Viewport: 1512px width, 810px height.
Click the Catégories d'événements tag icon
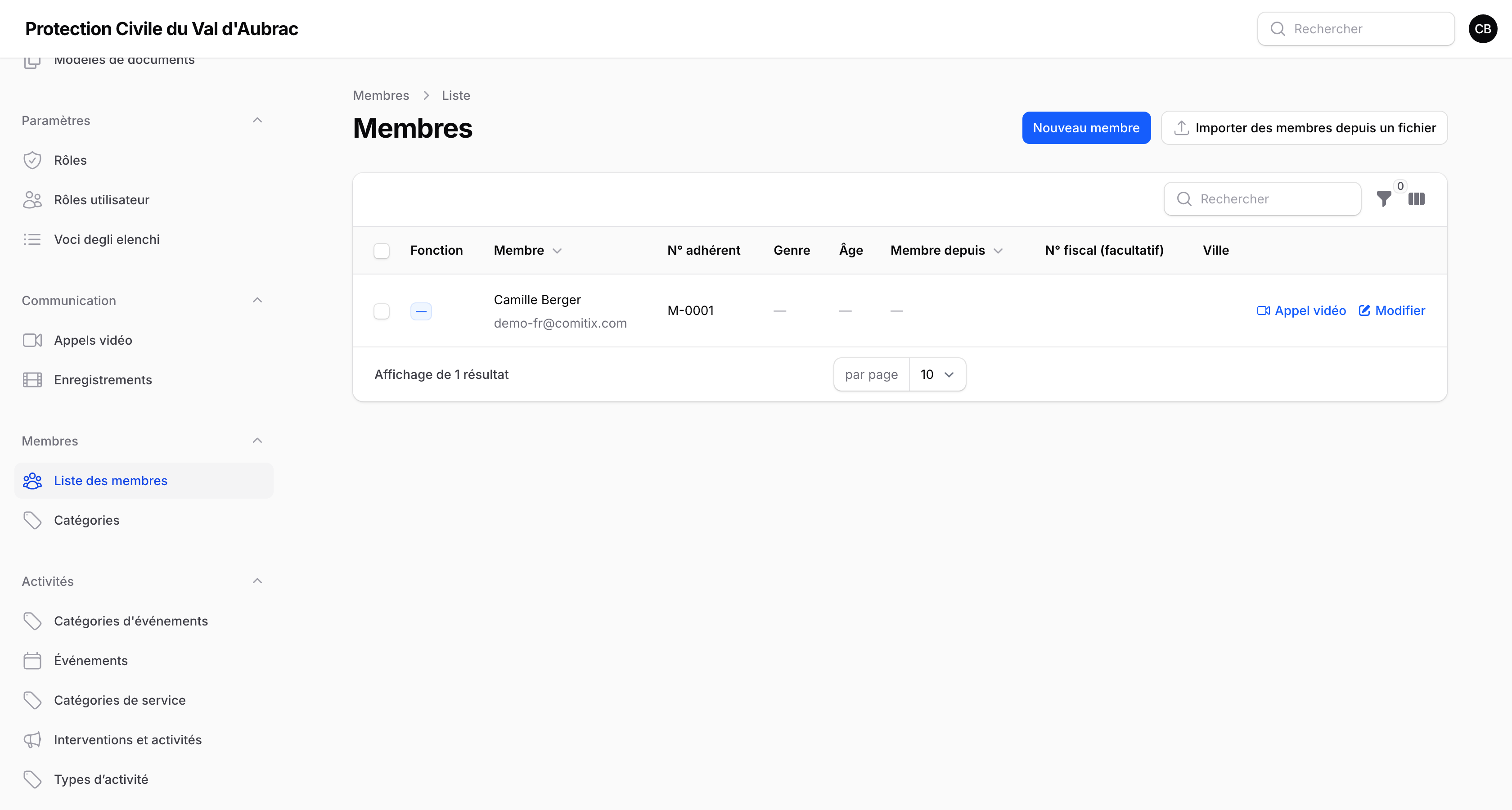click(x=32, y=621)
